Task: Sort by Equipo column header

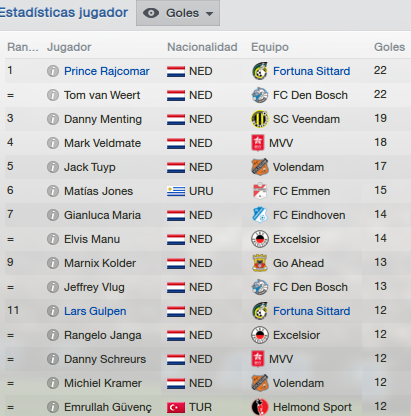Action: tap(270, 47)
